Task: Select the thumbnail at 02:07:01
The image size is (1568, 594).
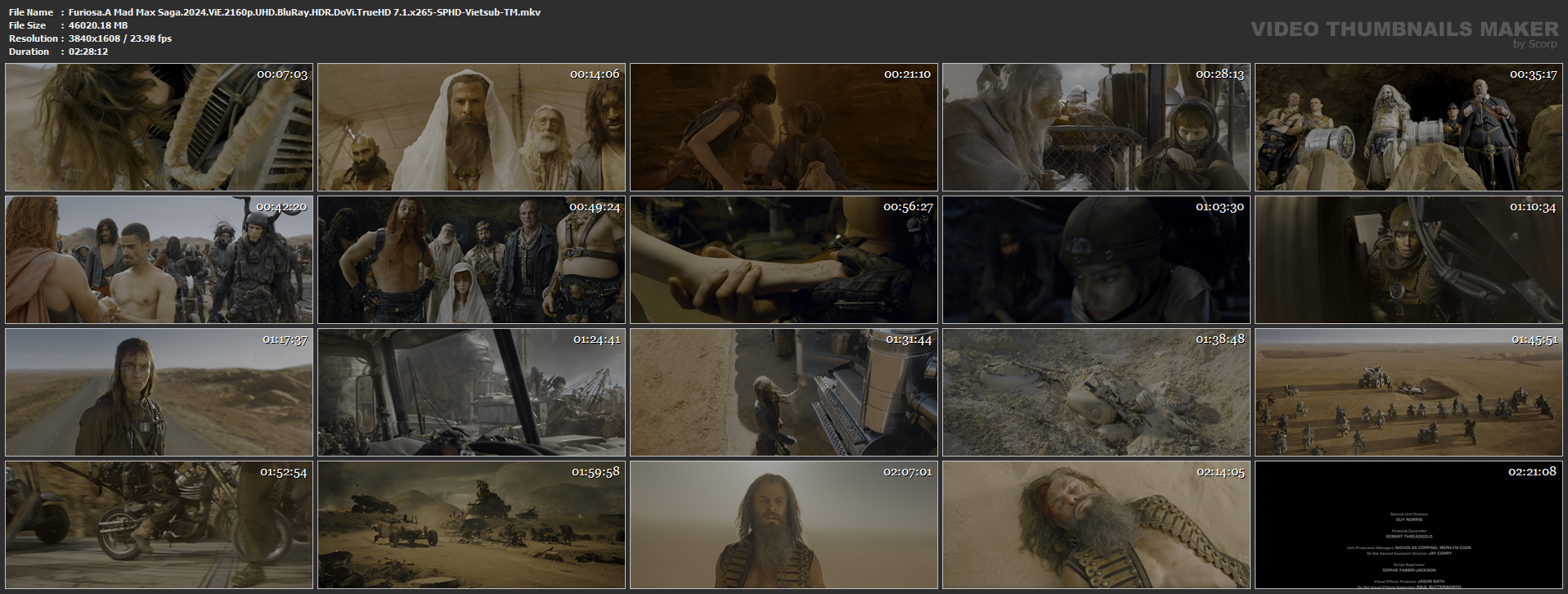Action: pos(784,525)
